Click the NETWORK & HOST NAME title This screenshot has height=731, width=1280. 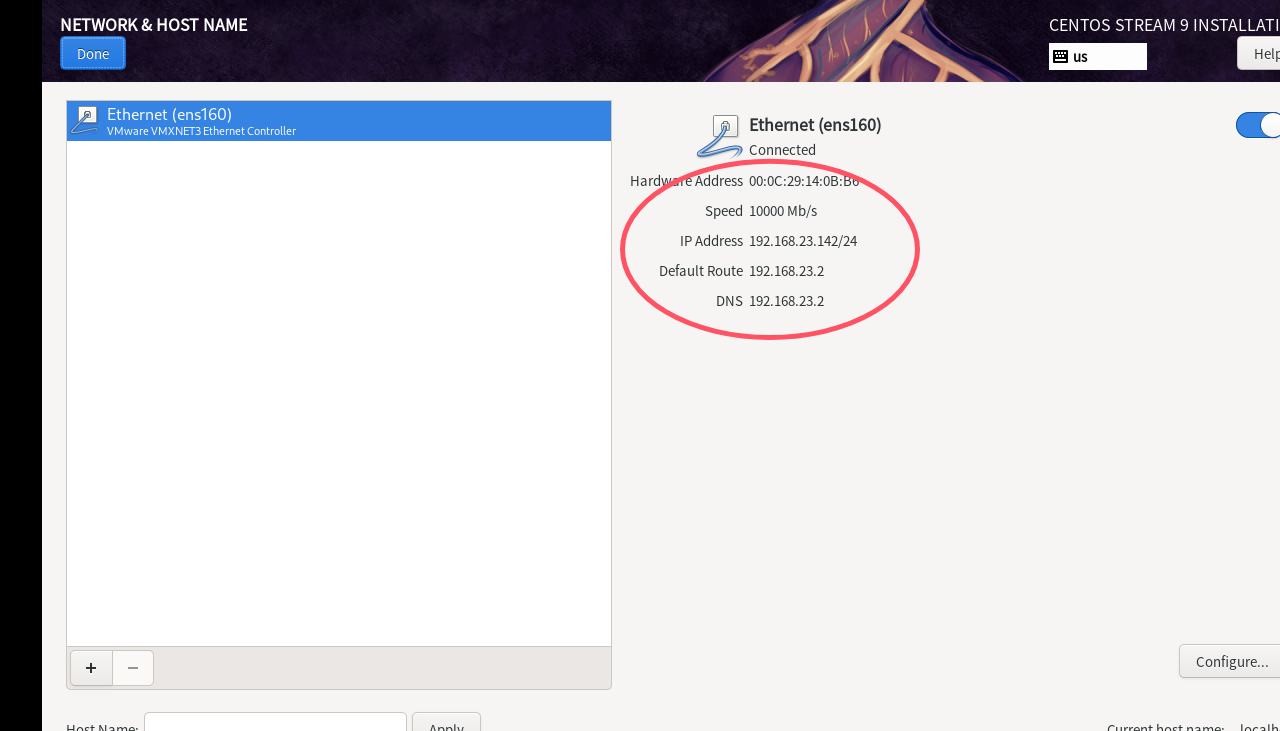[x=154, y=25]
